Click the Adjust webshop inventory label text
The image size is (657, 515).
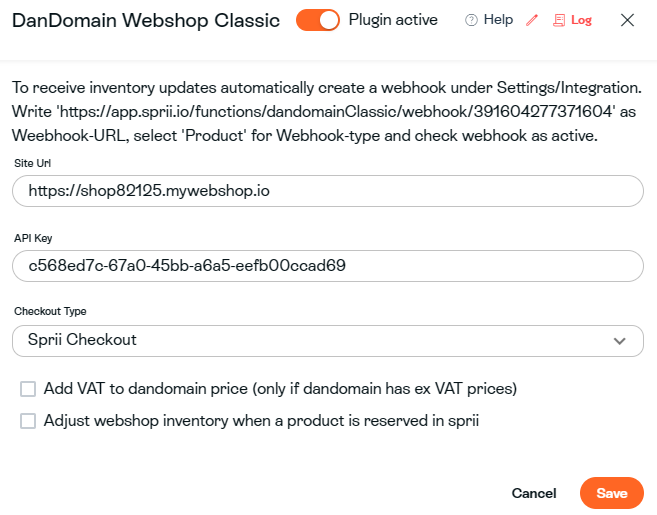262,421
